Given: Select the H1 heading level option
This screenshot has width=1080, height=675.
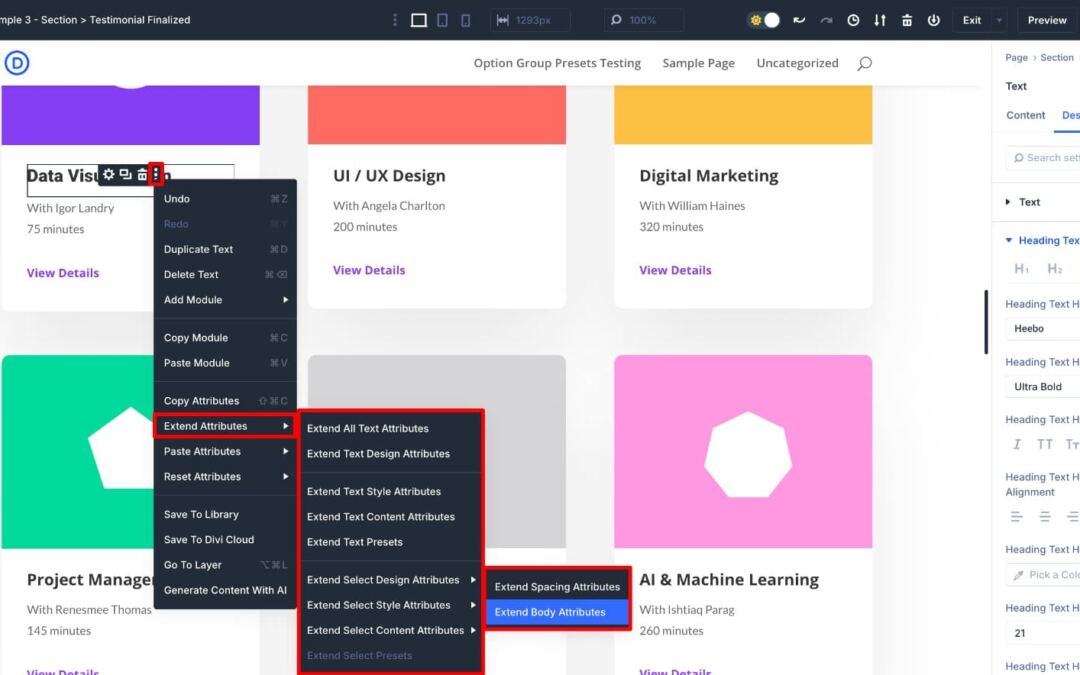Looking at the screenshot, I should 1021,269.
